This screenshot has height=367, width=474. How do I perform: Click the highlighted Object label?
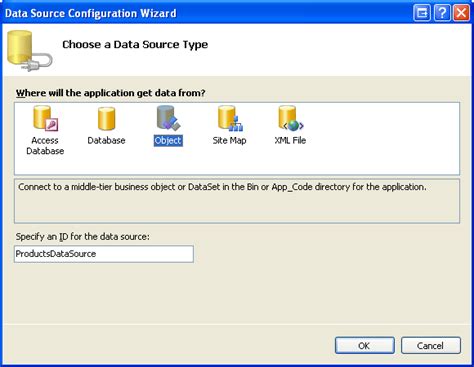pos(168,140)
